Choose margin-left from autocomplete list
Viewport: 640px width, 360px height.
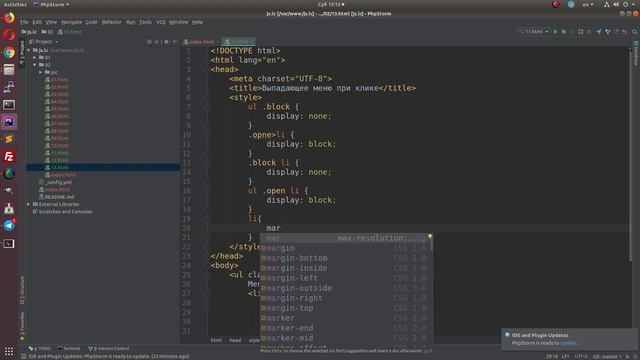346,278
